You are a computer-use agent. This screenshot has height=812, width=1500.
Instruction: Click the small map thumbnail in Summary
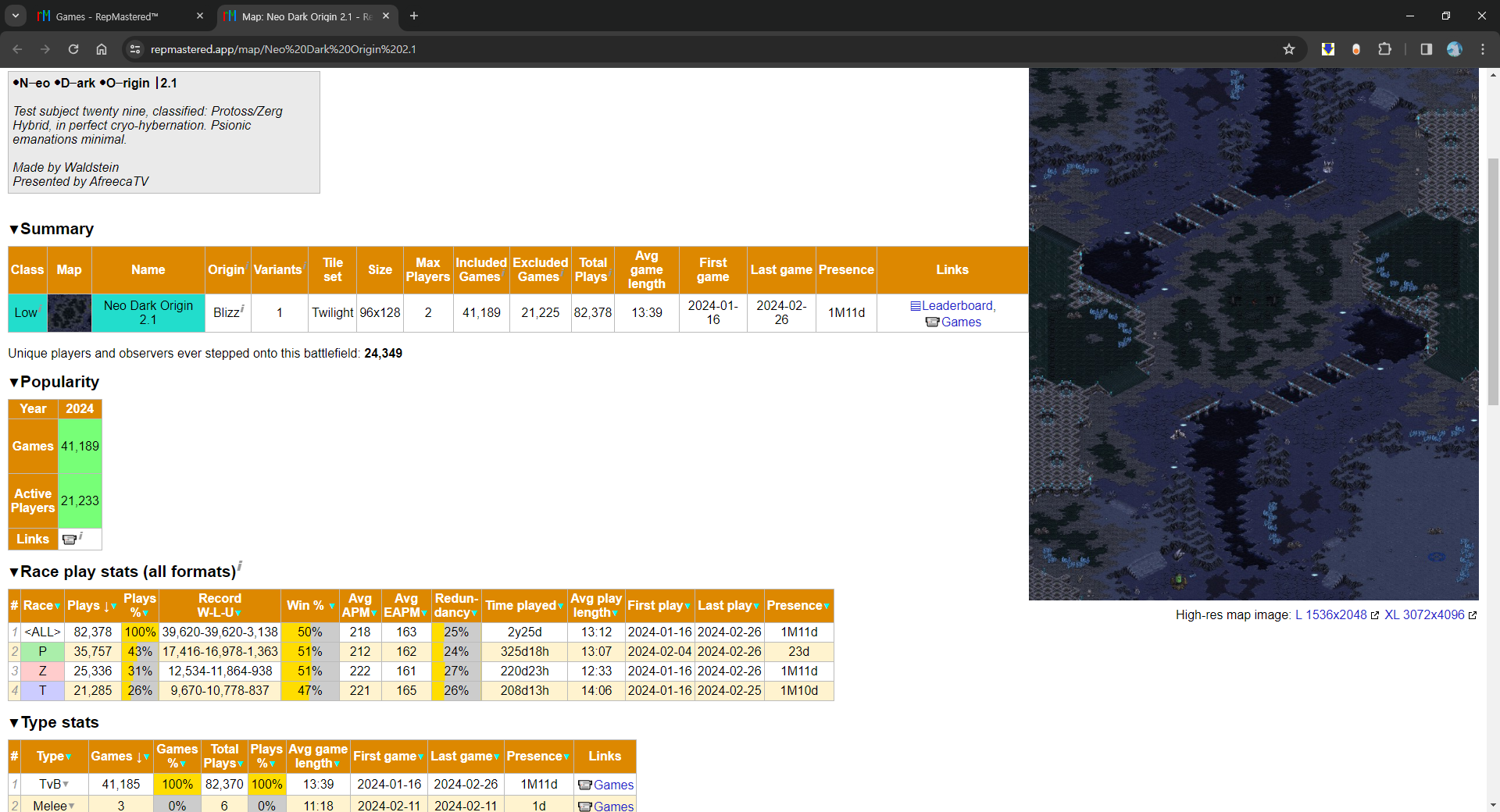click(x=70, y=312)
